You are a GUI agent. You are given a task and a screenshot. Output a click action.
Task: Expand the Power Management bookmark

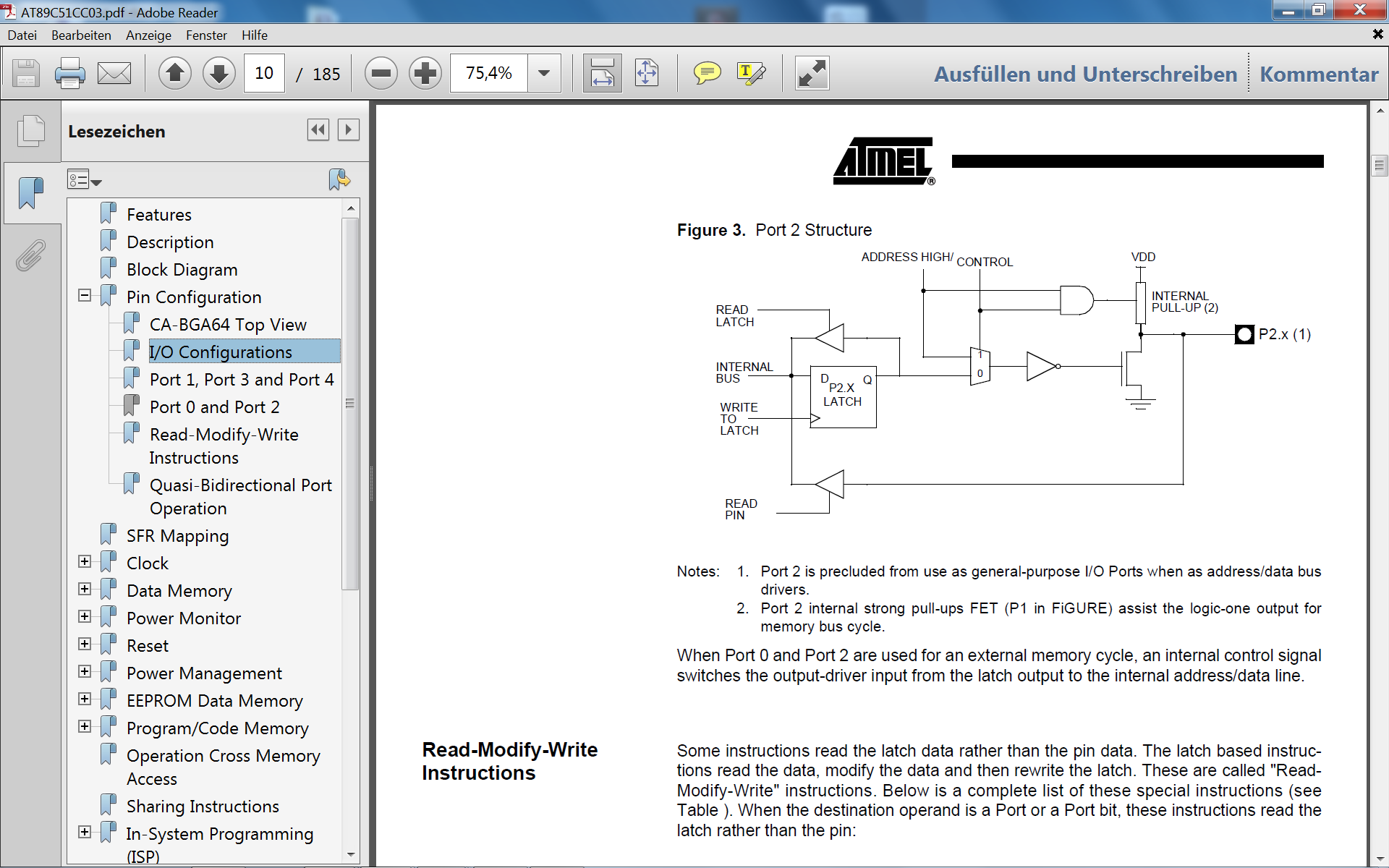point(85,671)
